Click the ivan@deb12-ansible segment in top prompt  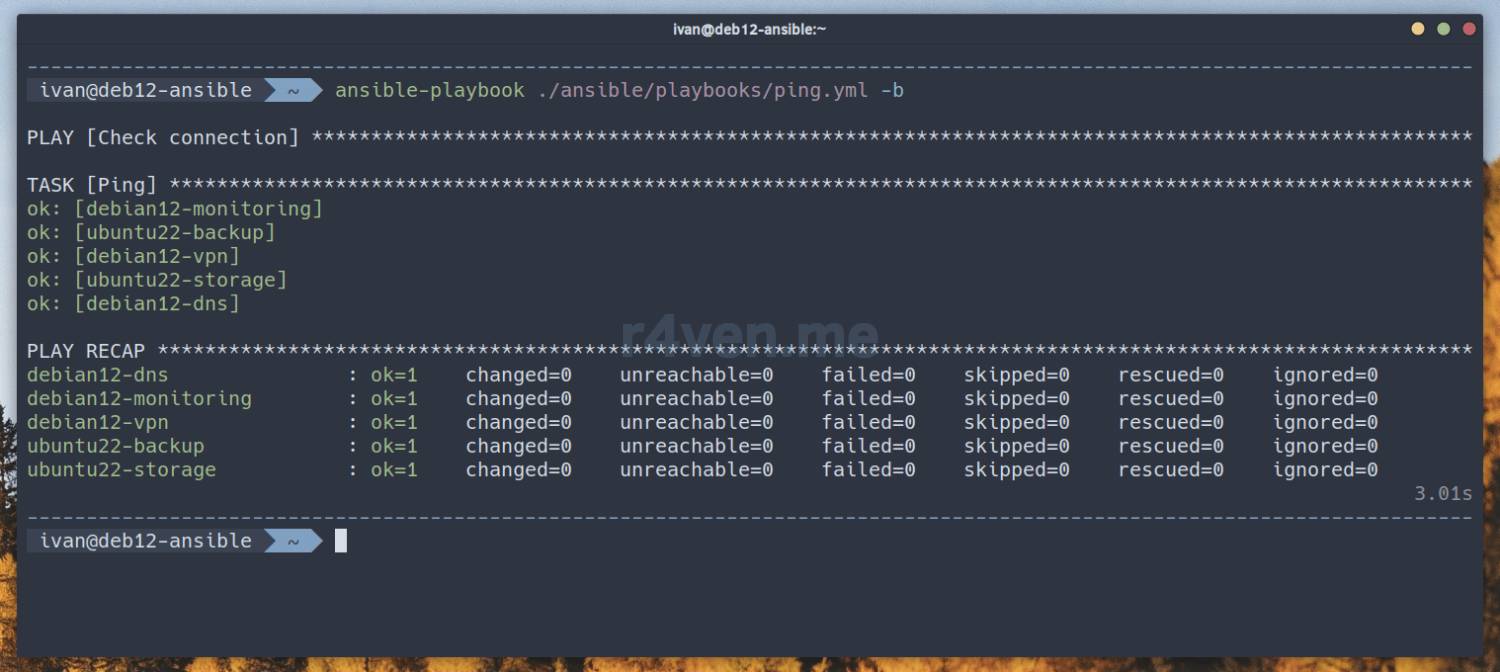point(146,91)
